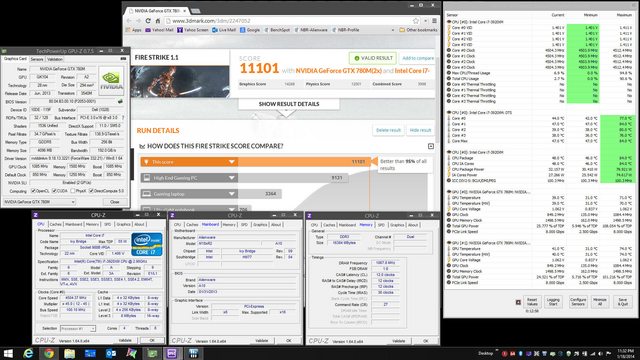Open the Yahoo Mail bookmark

tap(159, 30)
